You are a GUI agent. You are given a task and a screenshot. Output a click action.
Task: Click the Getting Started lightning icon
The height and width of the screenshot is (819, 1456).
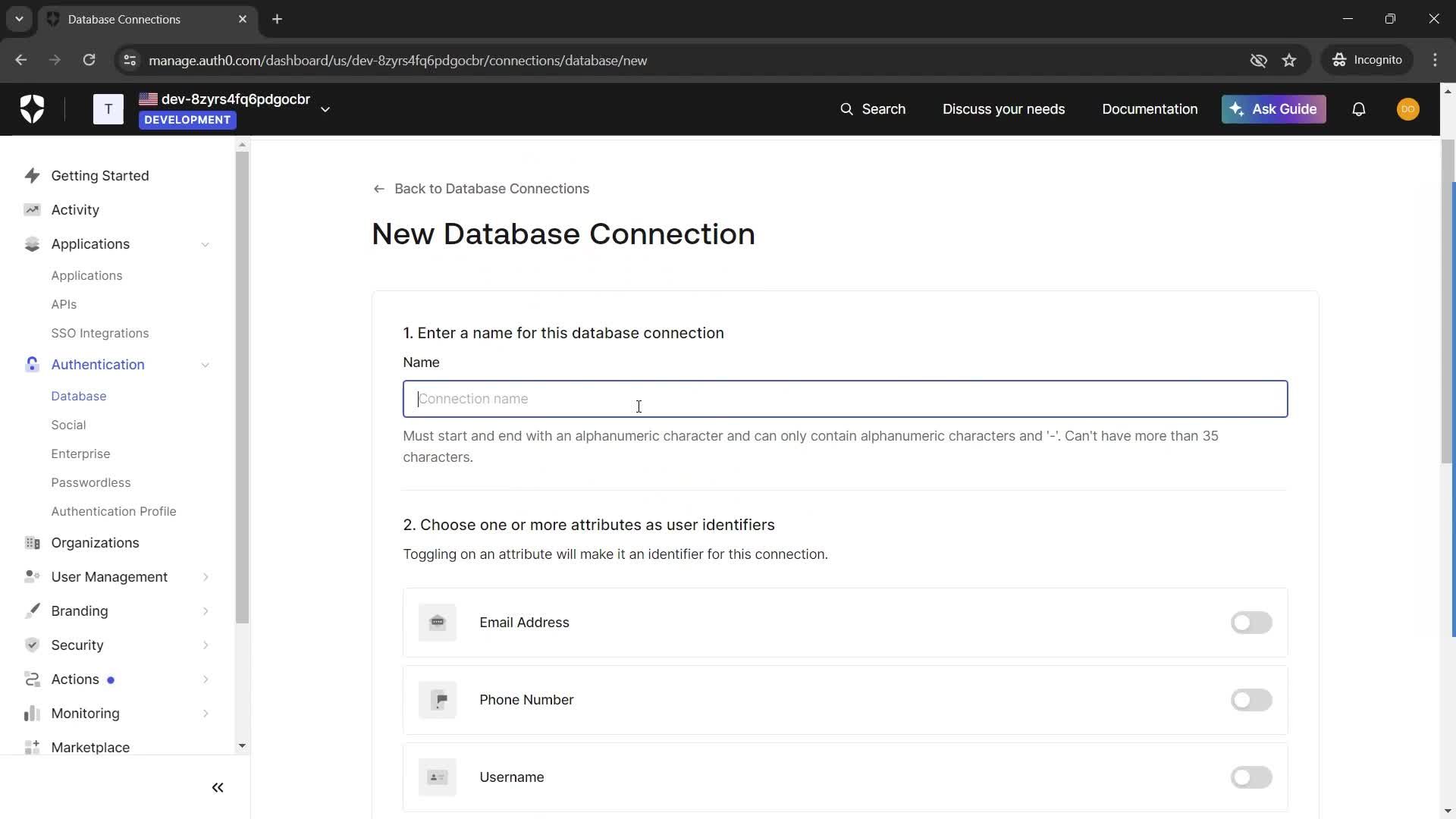32,176
